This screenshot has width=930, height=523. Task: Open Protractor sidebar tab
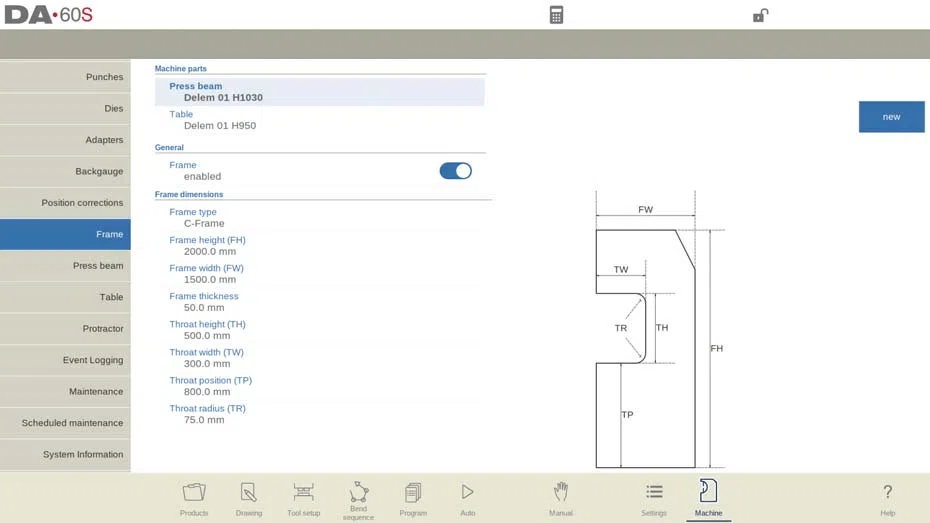pos(65,329)
